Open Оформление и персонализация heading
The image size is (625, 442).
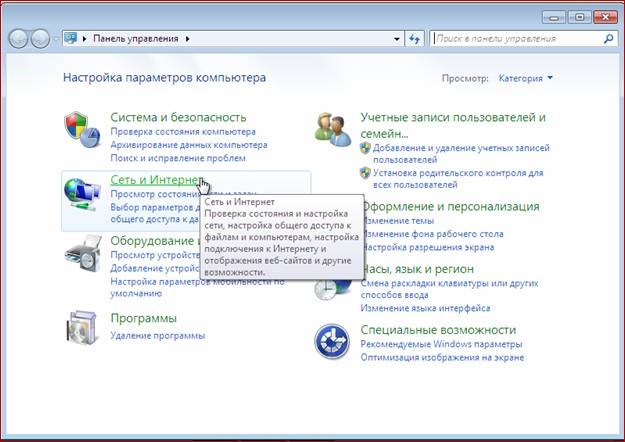click(452, 206)
